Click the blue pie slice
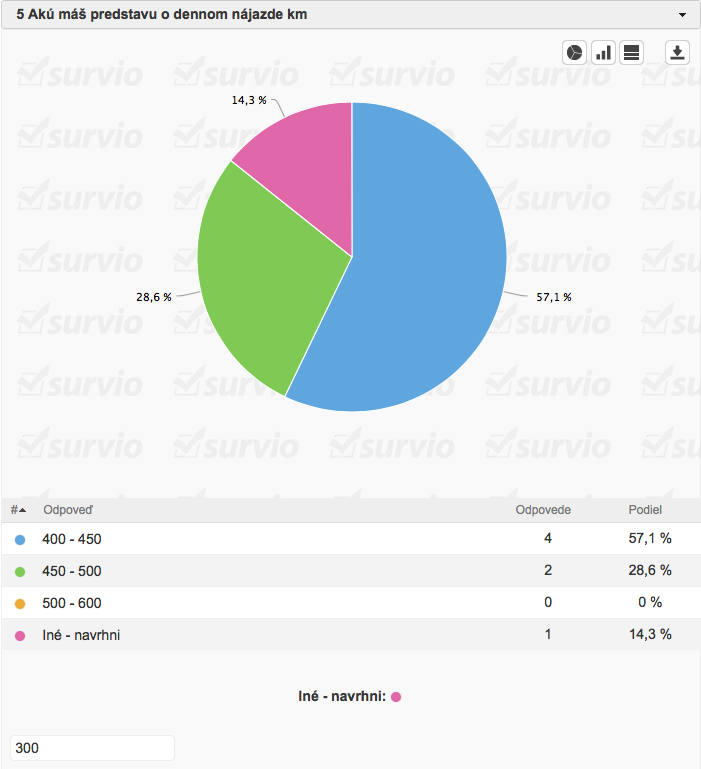 click(x=422, y=255)
